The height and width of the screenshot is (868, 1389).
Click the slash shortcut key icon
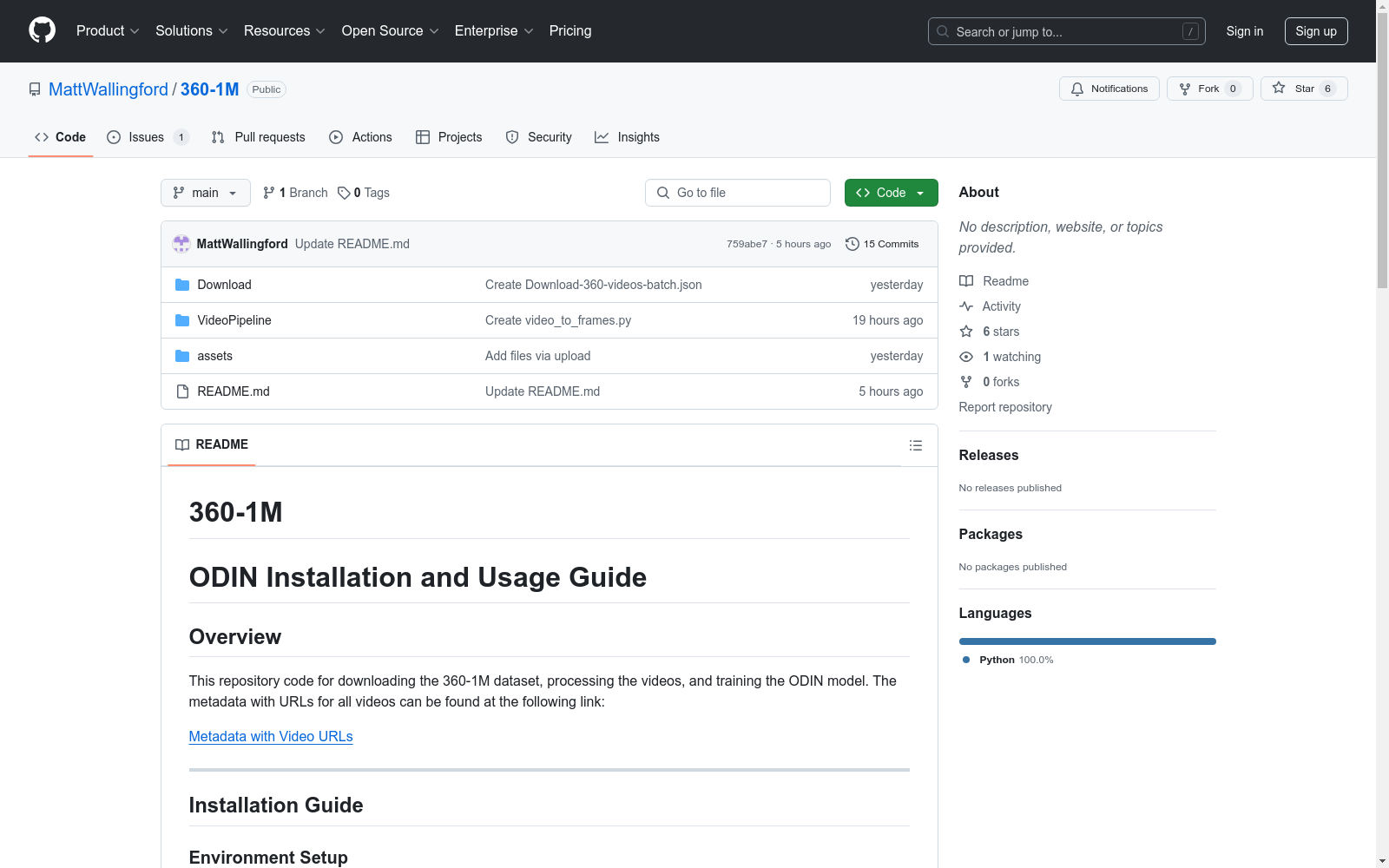[1190, 31]
